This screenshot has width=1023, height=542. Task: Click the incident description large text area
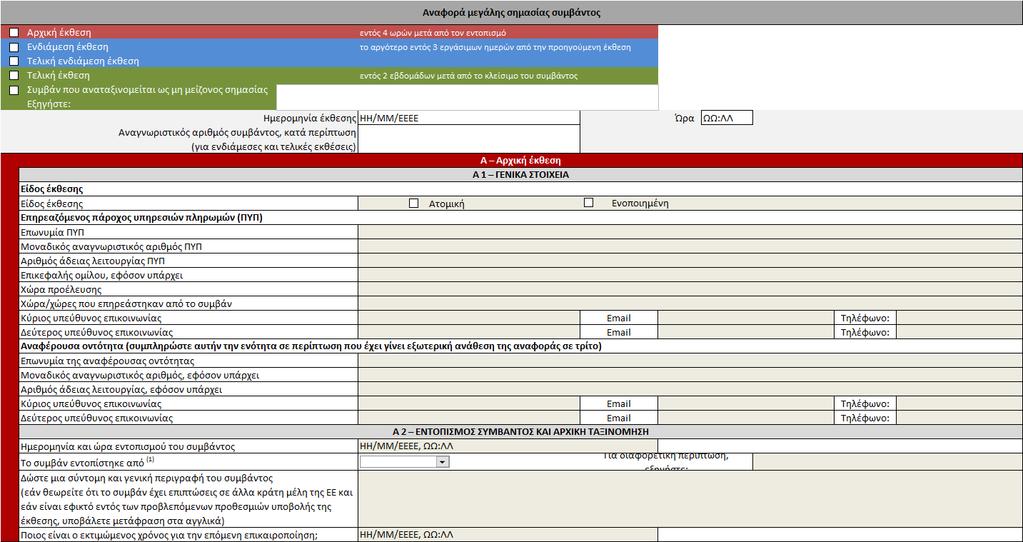coord(690,499)
